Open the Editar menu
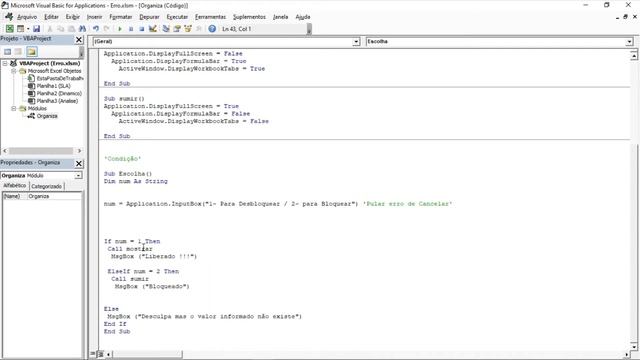 [x=51, y=17]
